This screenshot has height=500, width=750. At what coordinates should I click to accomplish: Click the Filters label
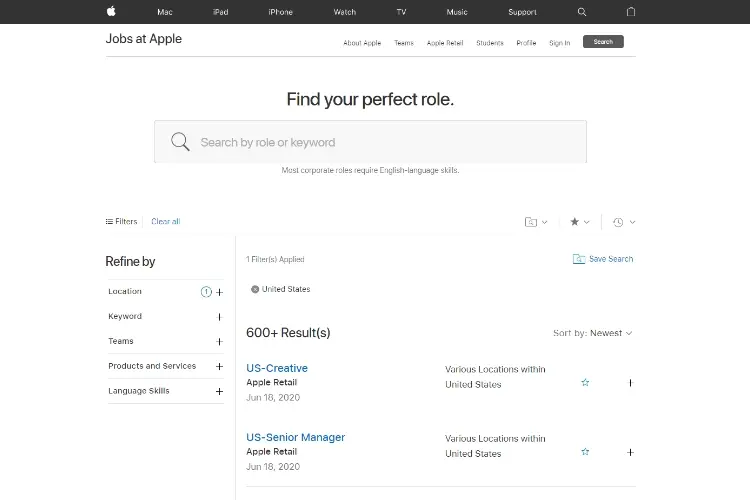(126, 222)
